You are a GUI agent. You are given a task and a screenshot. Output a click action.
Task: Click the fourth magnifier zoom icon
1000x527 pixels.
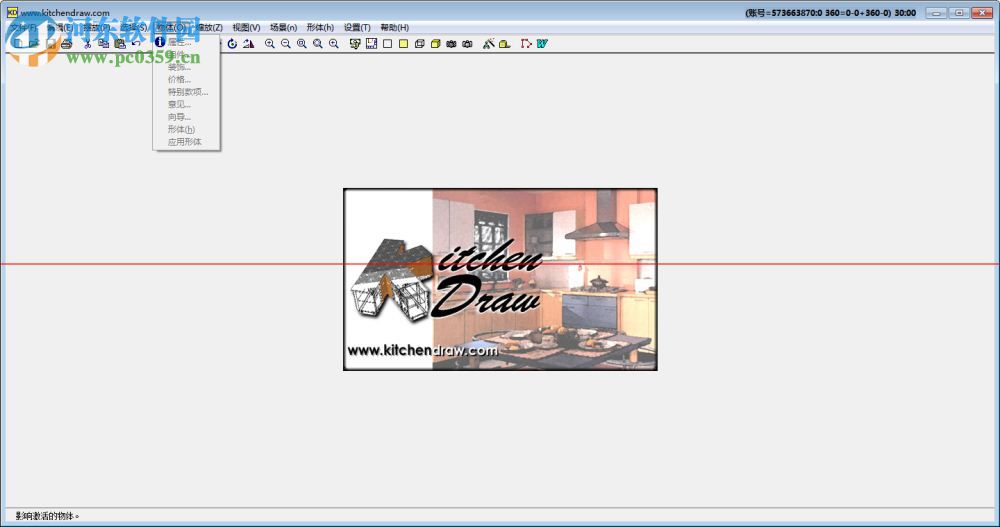click(x=318, y=44)
